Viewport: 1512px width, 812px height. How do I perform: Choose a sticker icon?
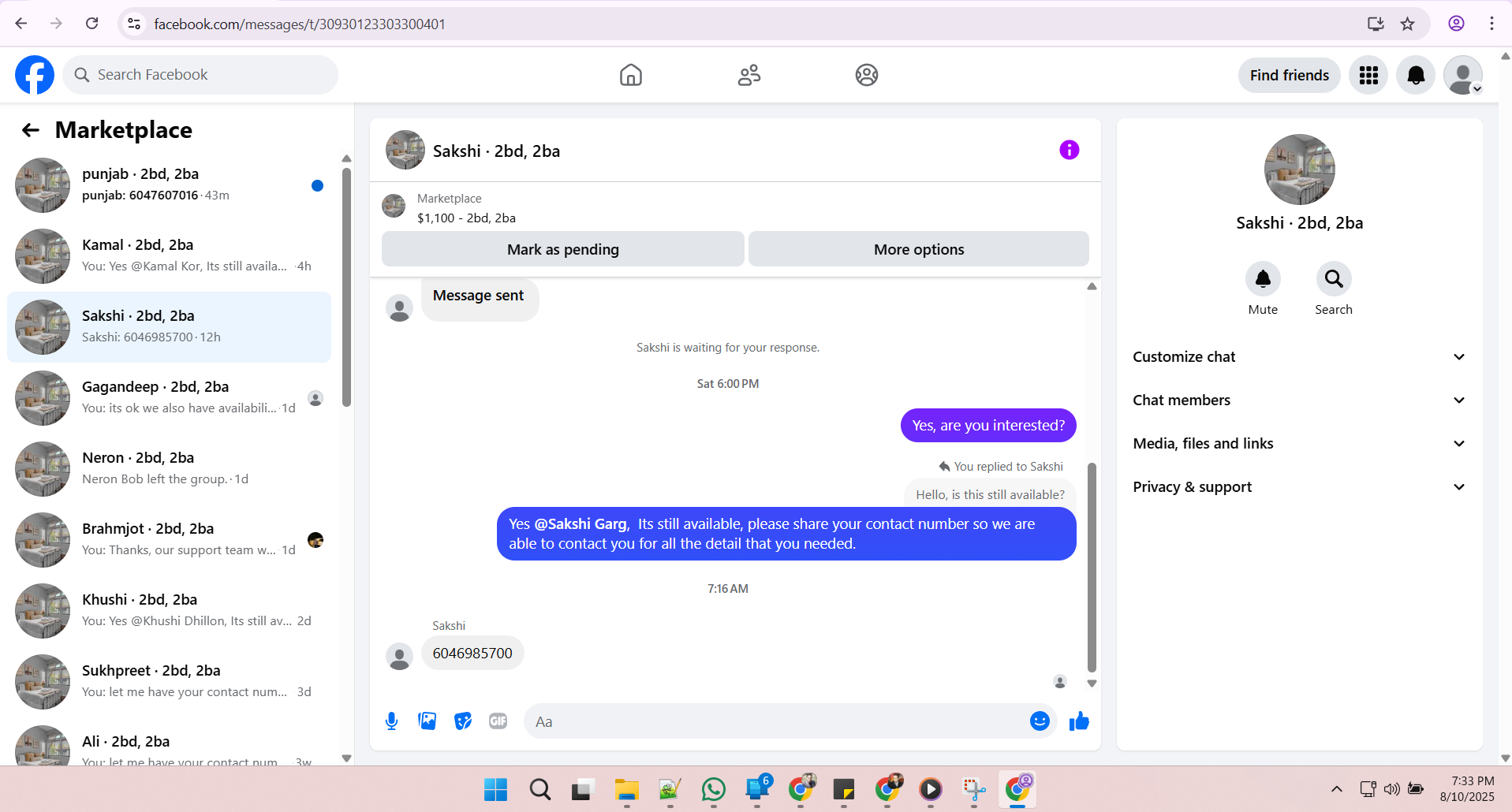click(463, 721)
